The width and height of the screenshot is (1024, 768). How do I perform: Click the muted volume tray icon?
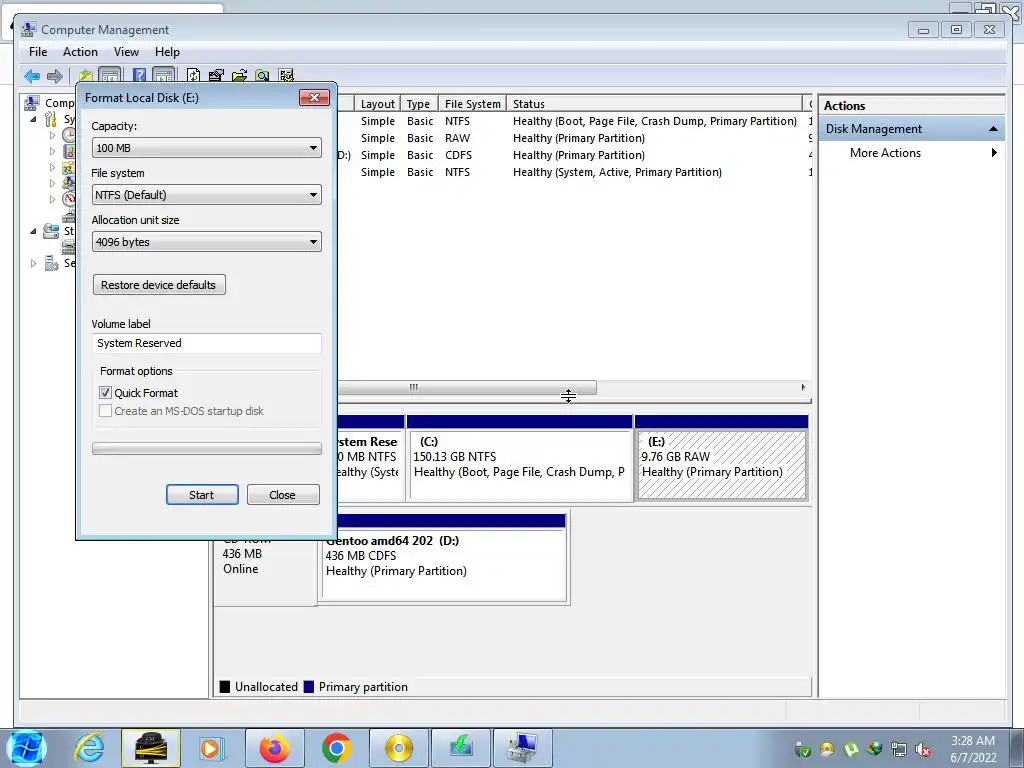click(923, 749)
